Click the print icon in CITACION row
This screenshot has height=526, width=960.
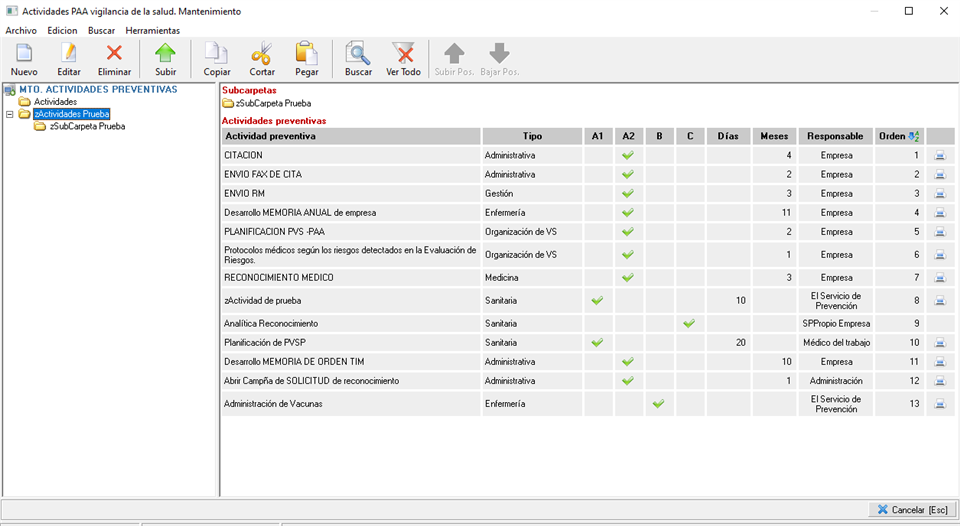coord(940,156)
